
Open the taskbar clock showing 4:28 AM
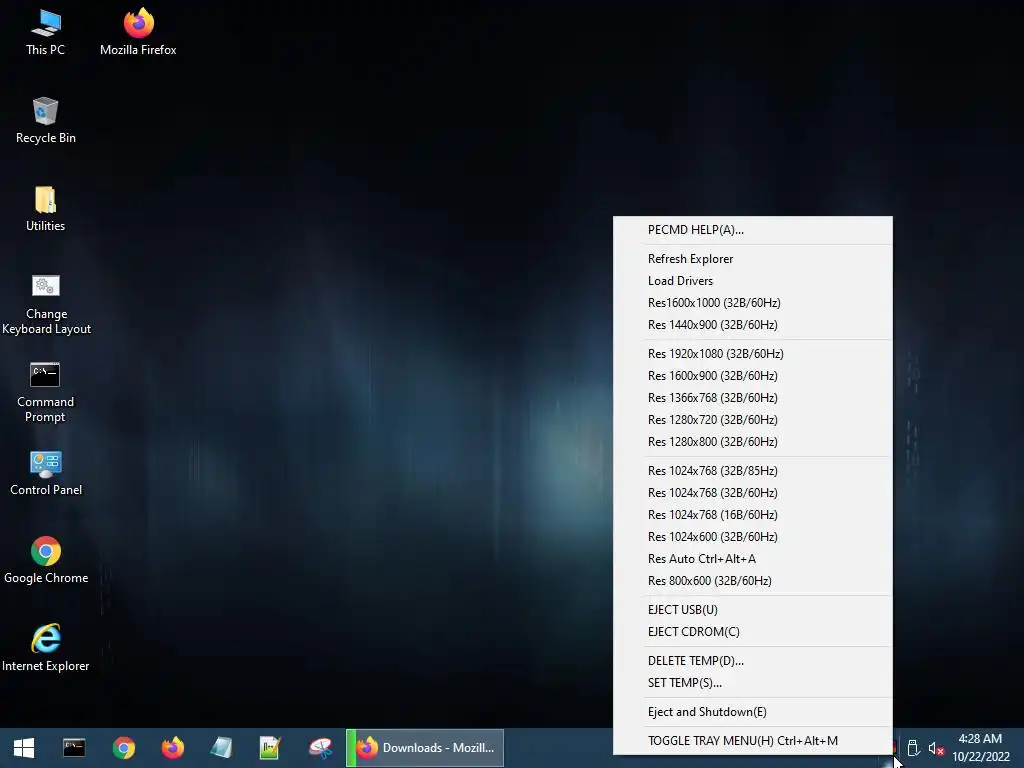tap(980, 748)
